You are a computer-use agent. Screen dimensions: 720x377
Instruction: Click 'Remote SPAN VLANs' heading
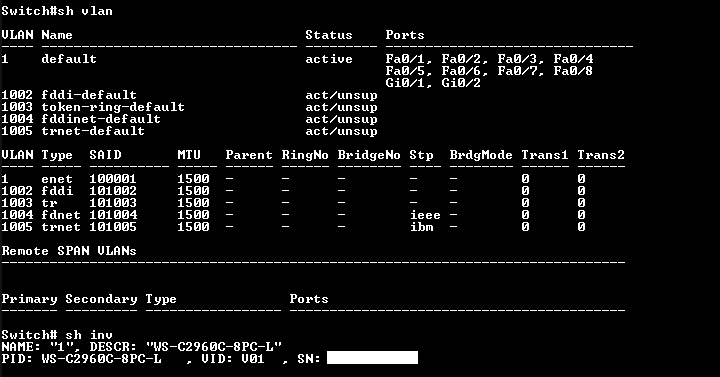coord(69,251)
